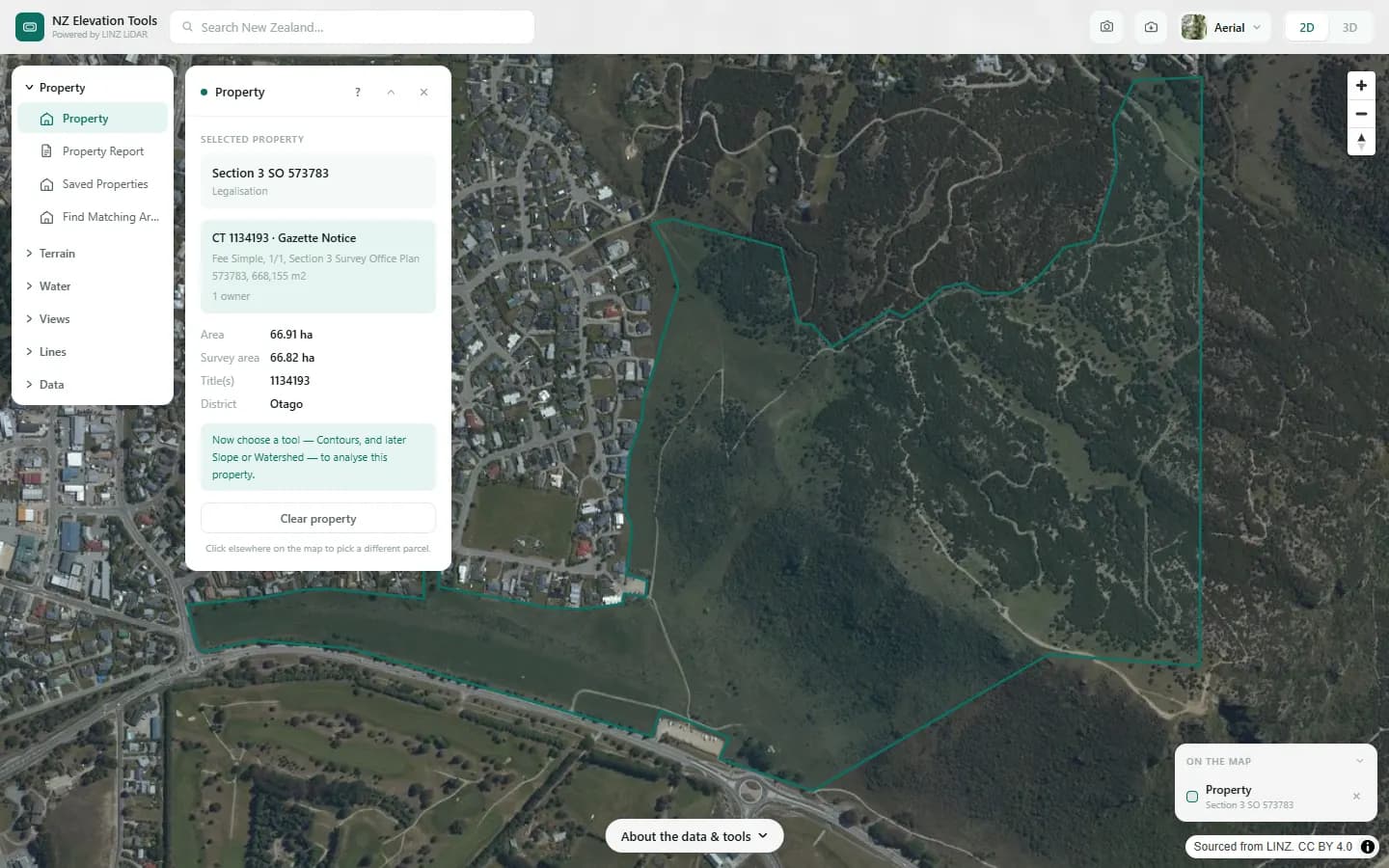Expand the Lines section

(93, 352)
